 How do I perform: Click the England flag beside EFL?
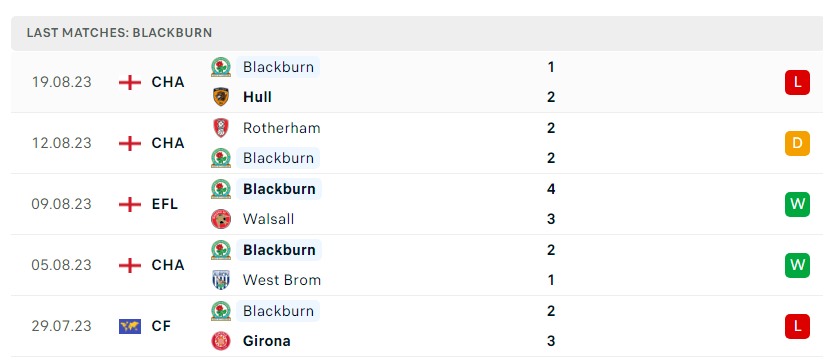click(130, 204)
